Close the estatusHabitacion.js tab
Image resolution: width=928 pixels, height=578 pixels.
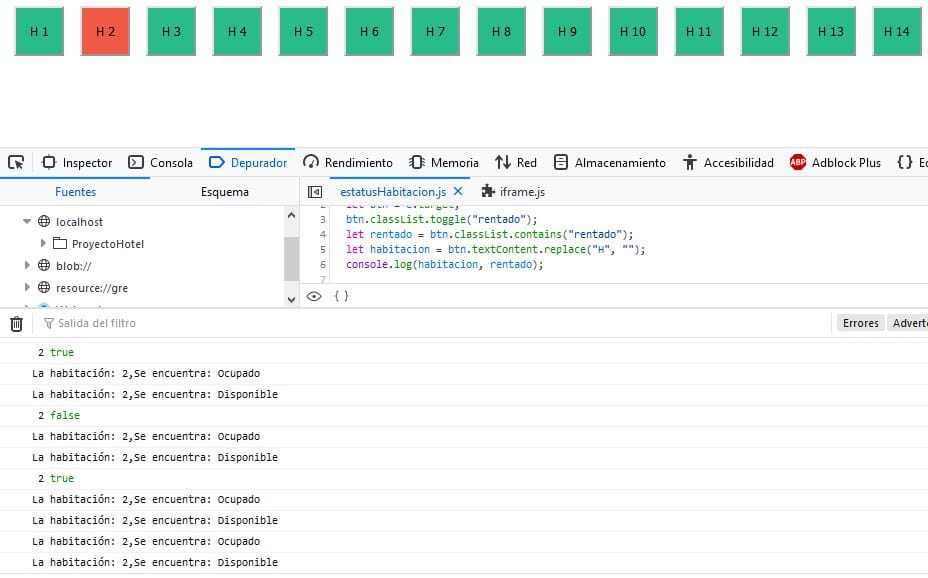click(458, 190)
